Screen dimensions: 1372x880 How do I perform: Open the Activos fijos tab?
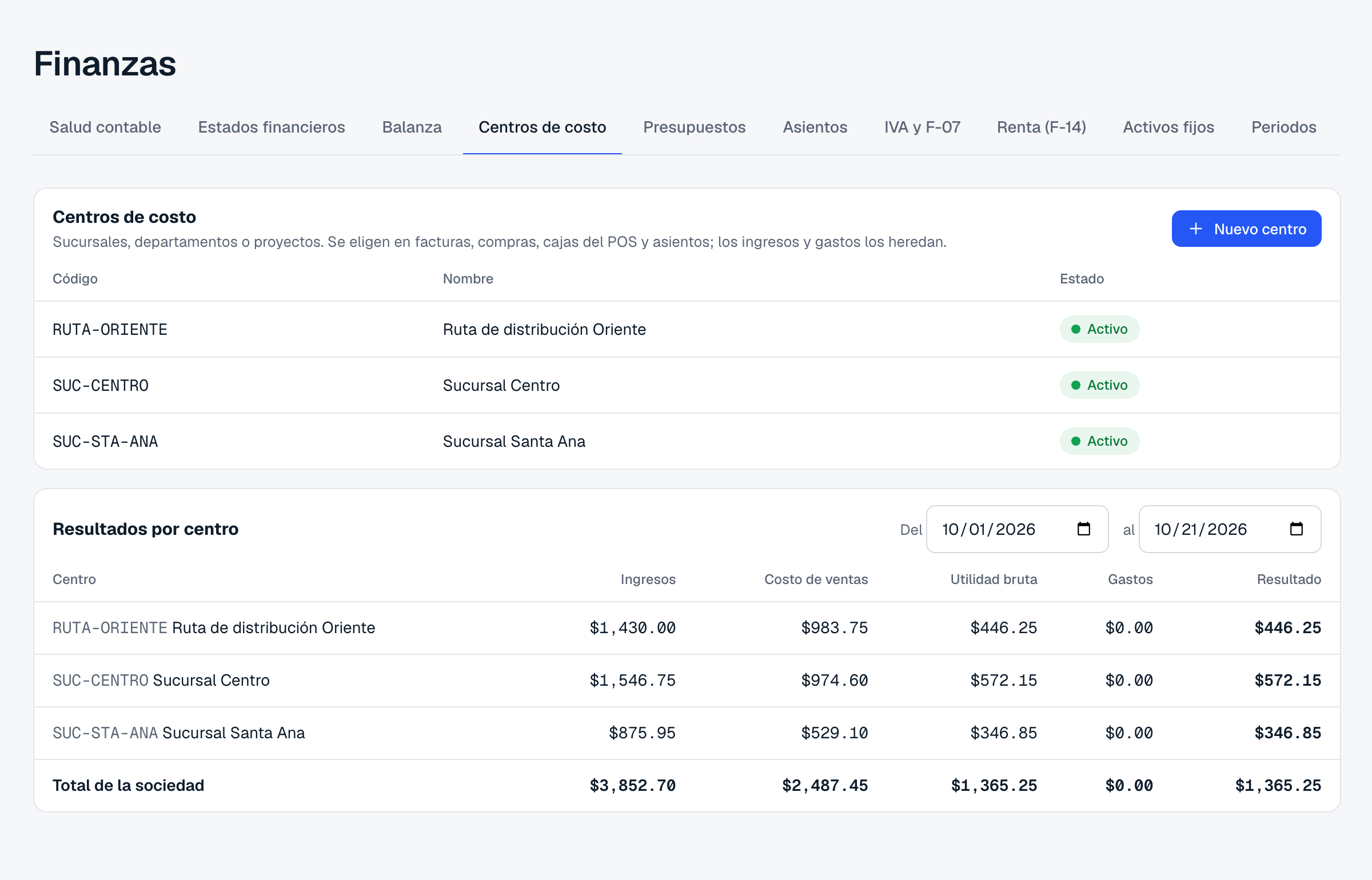pos(1168,127)
